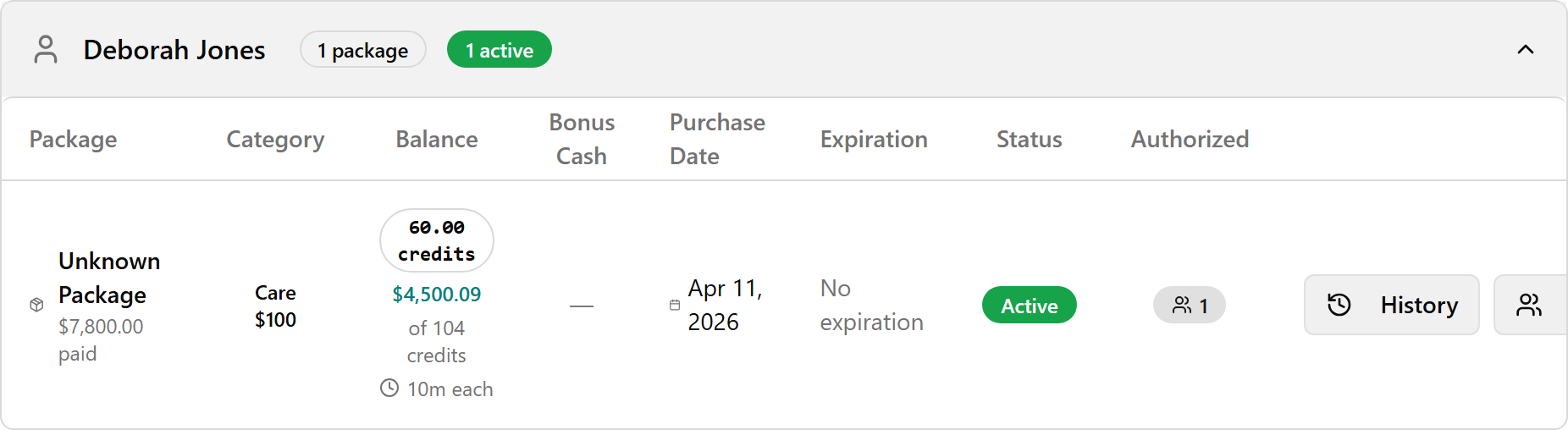
Task: Click the 60.00 credits balance pill
Action: click(x=437, y=240)
